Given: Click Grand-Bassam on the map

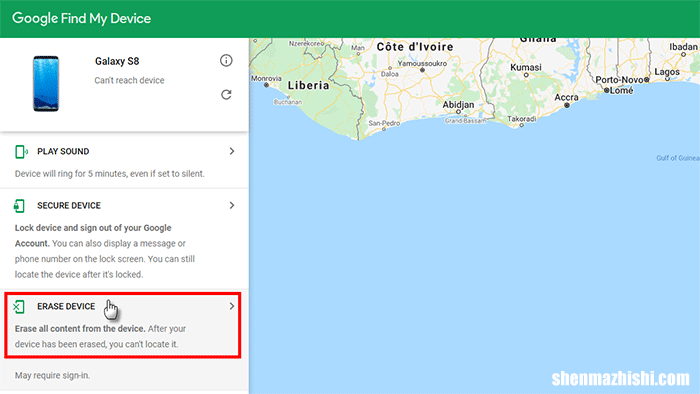Looking at the screenshot, I should 466,121.
